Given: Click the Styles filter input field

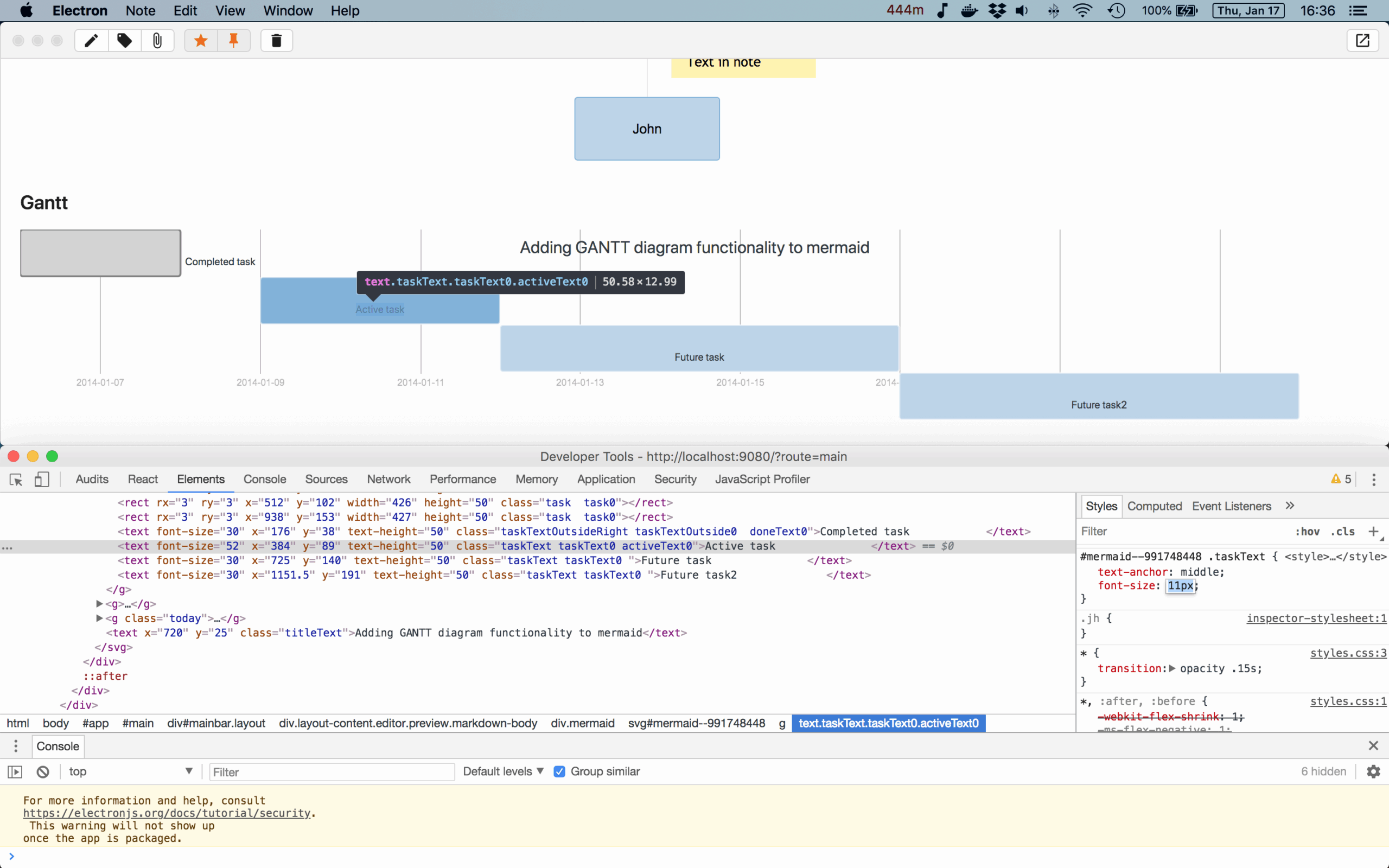Looking at the screenshot, I should (1177, 532).
